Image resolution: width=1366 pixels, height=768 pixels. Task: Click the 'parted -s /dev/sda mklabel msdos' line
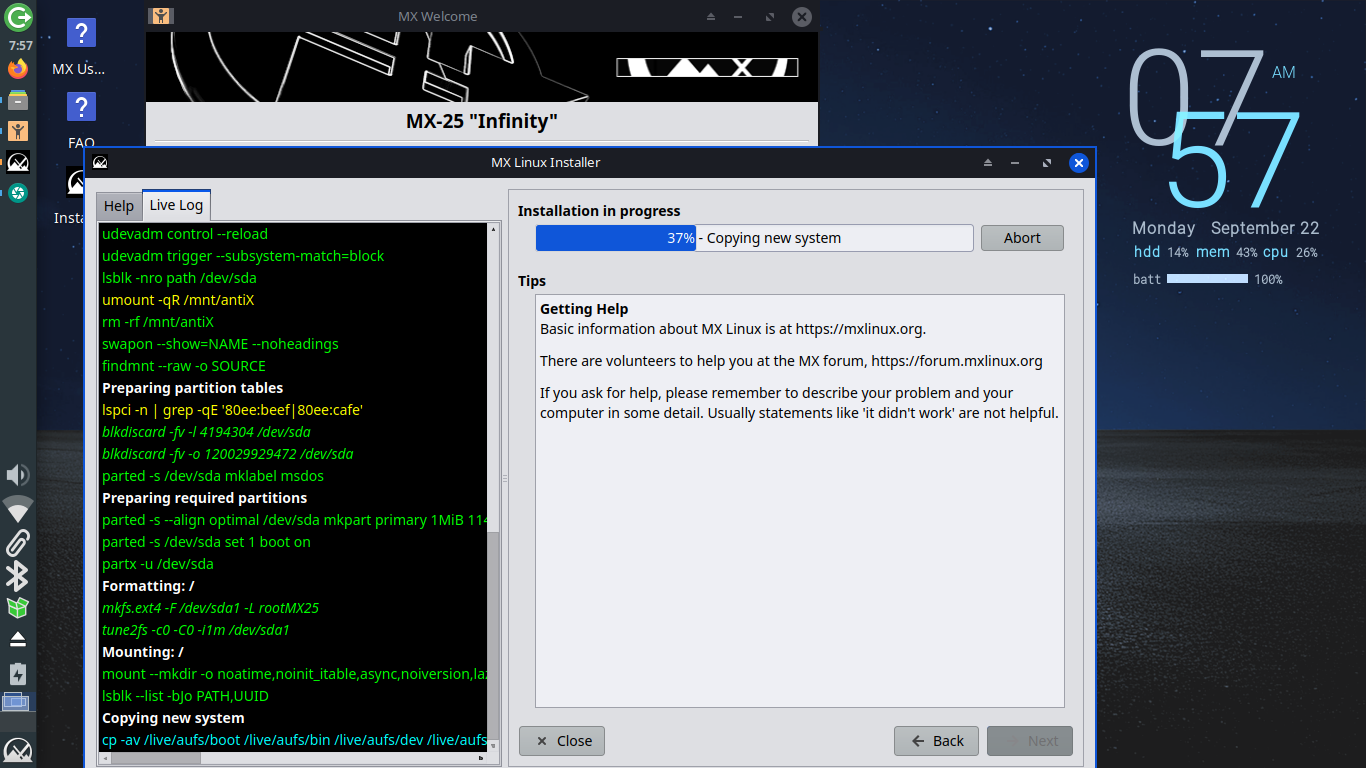(x=213, y=476)
